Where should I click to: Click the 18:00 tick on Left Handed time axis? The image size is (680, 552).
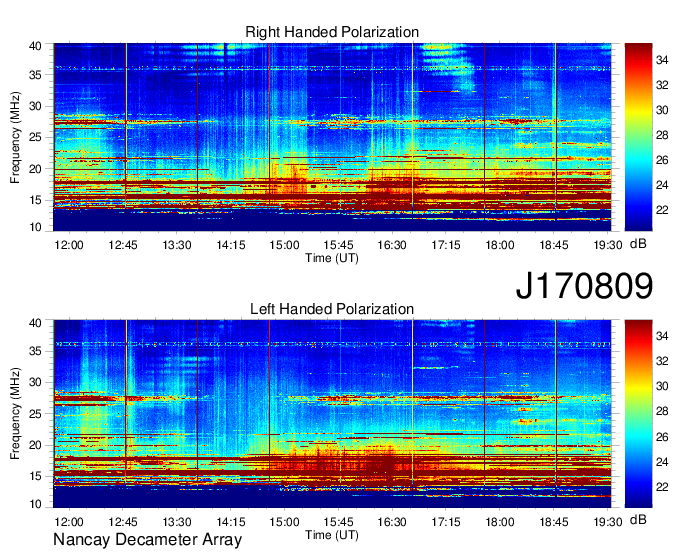[x=500, y=522]
